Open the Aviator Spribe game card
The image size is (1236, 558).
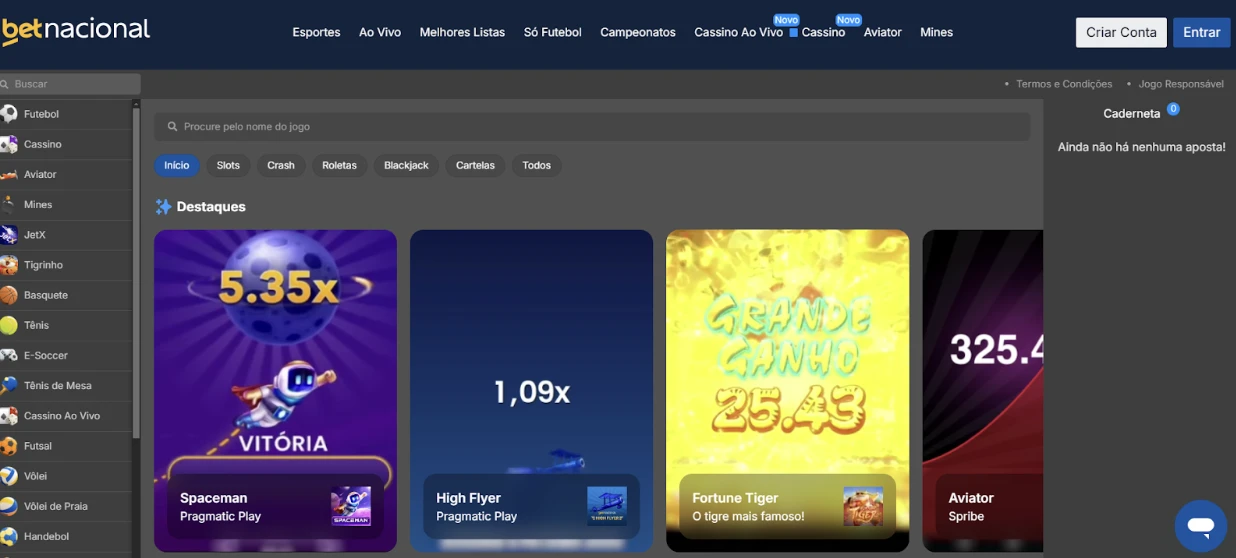(x=982, y=391)
